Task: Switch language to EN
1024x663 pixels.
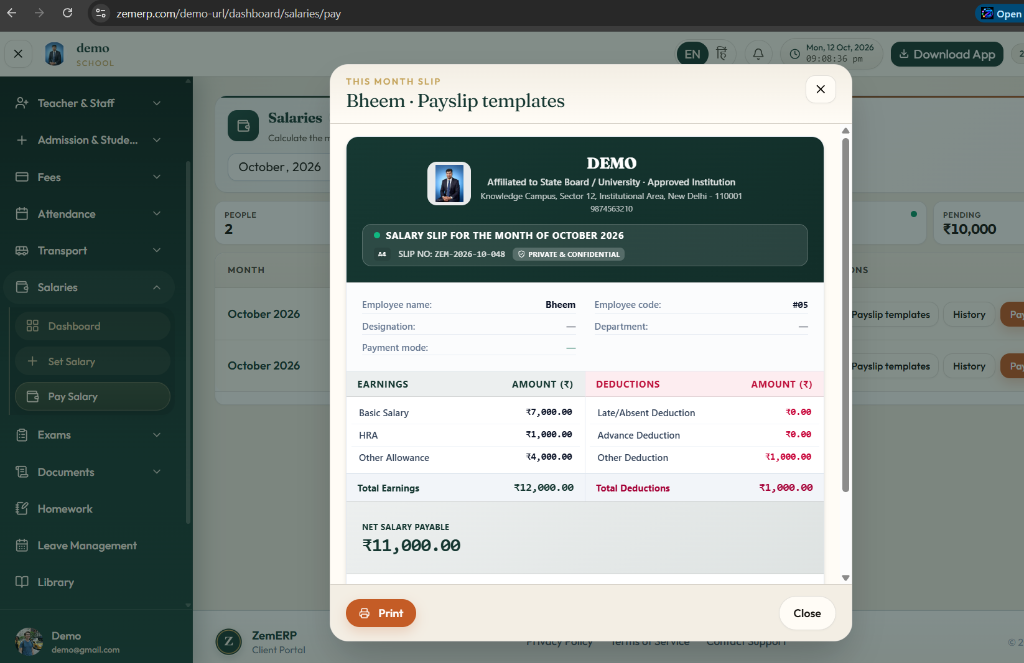Action: (692, 54)
